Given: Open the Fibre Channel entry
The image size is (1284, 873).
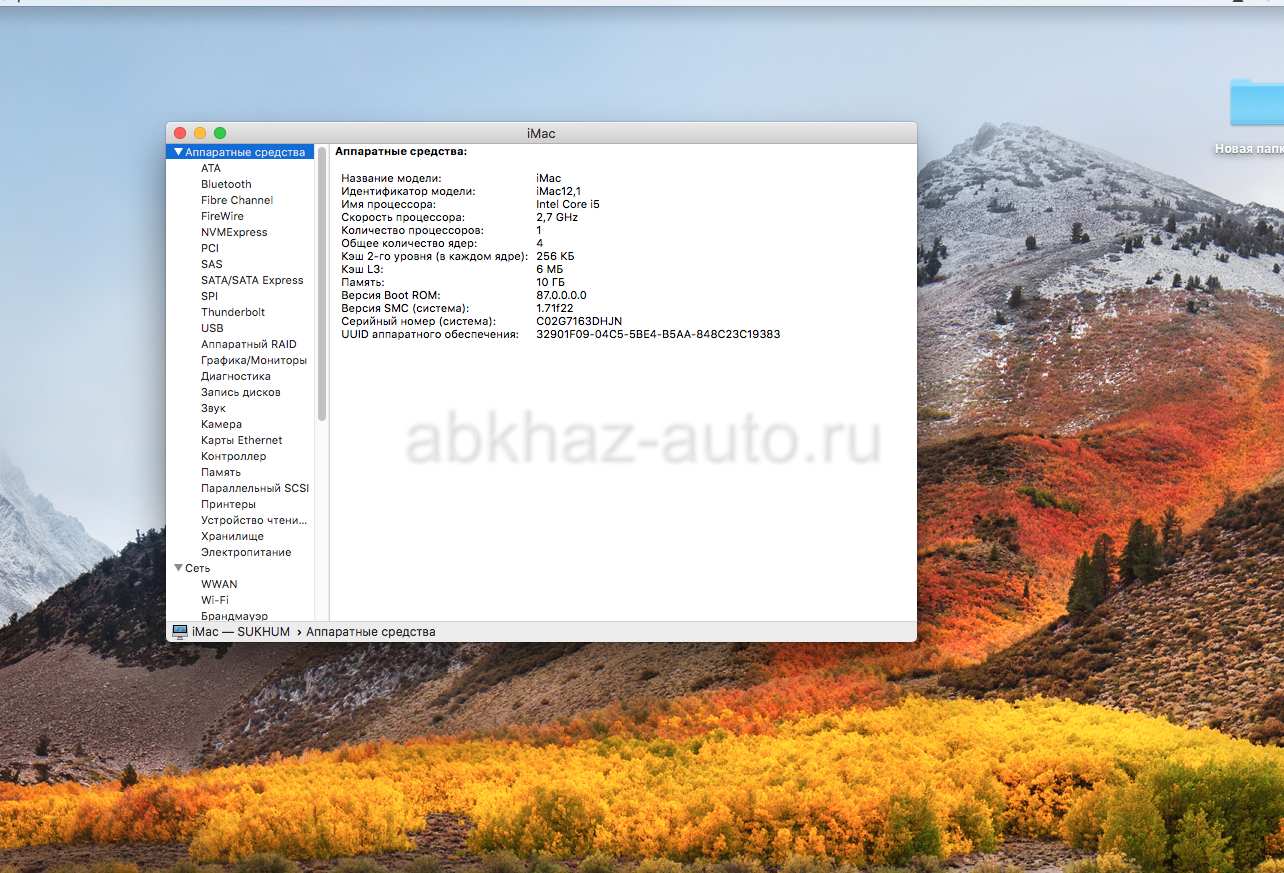Looking at the screenshot, I should (237, 200).
